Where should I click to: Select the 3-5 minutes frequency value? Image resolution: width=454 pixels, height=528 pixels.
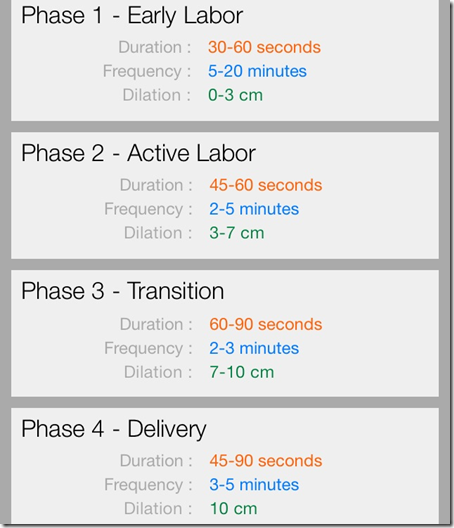point(254,485)
